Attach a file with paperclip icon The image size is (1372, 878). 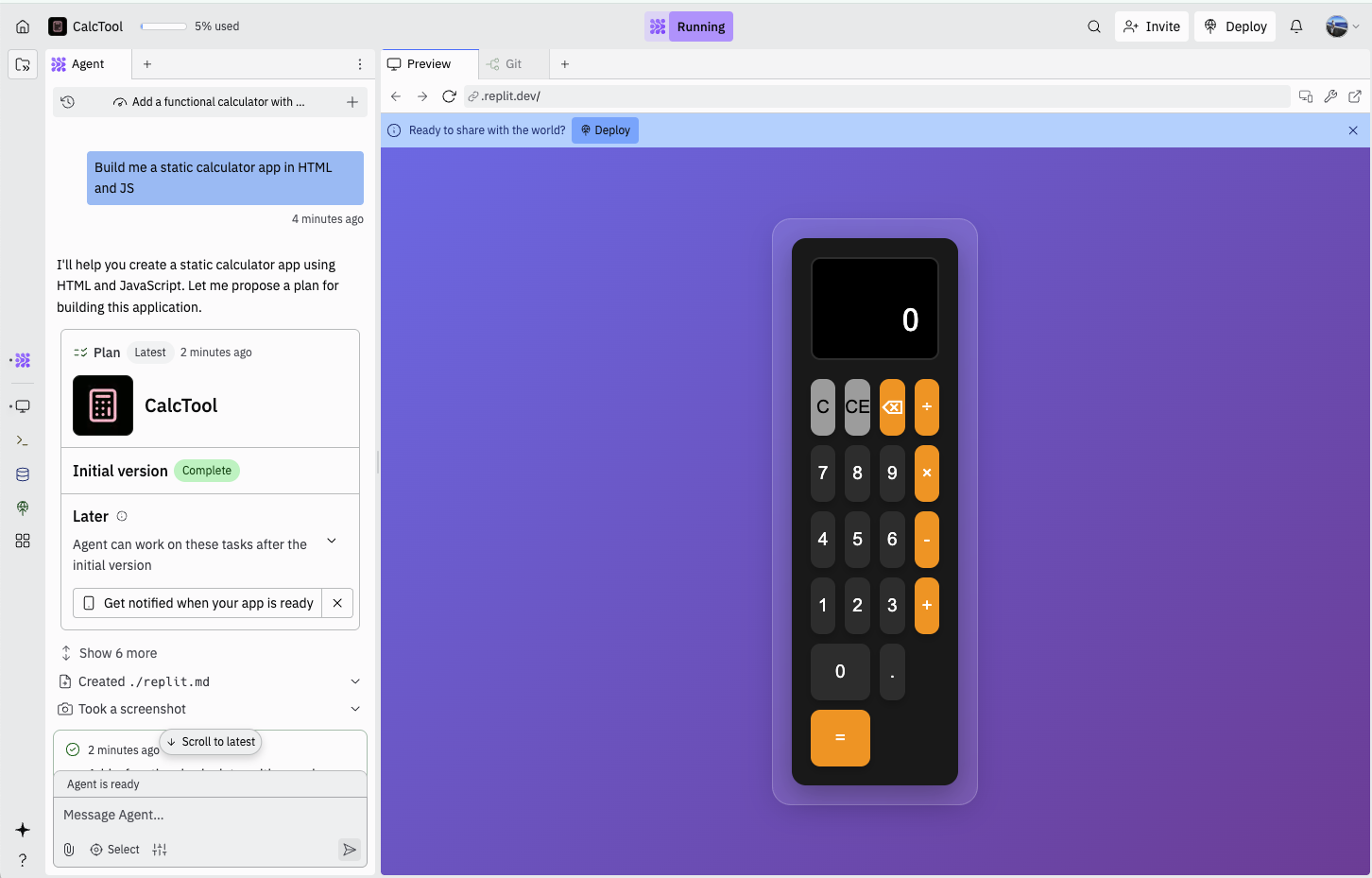tap(69, 850)
